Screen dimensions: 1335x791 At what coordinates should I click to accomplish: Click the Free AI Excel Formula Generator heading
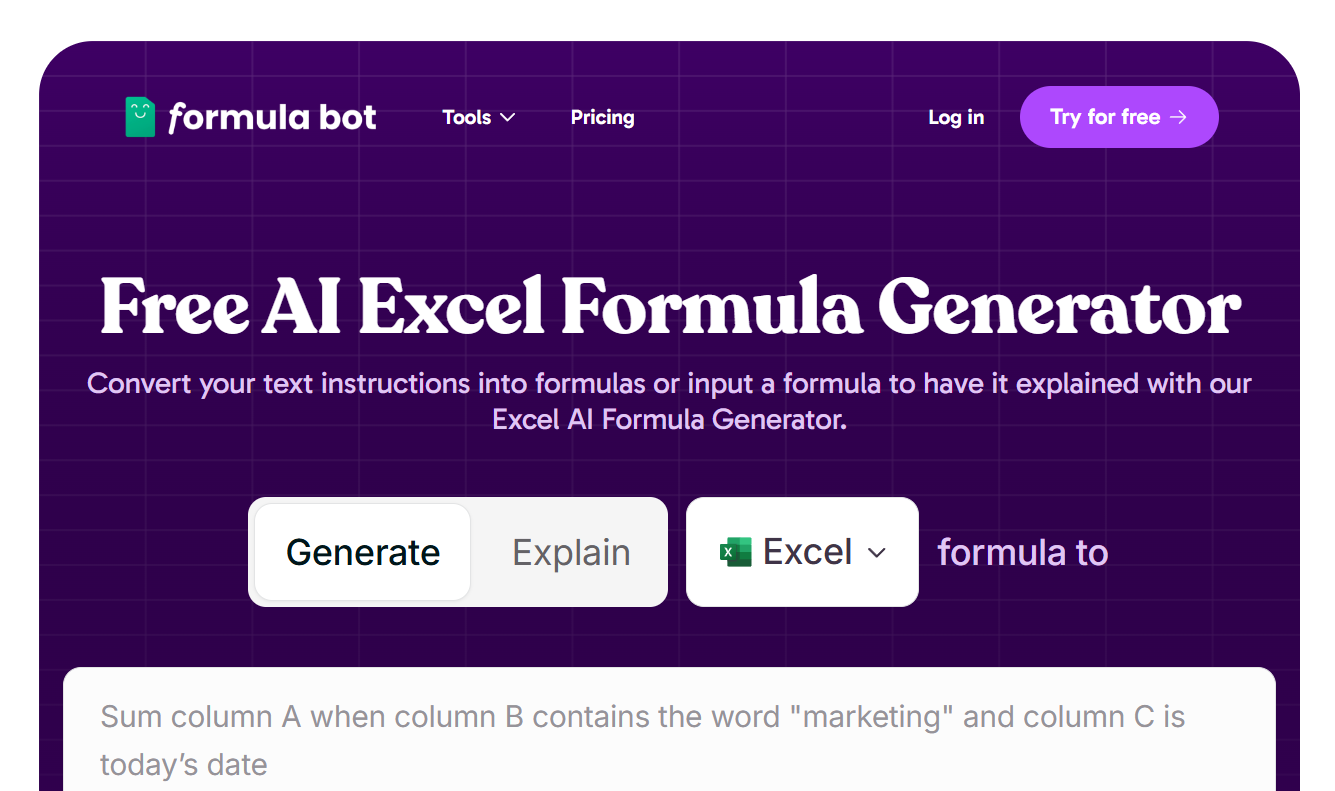tap(668, 307)
